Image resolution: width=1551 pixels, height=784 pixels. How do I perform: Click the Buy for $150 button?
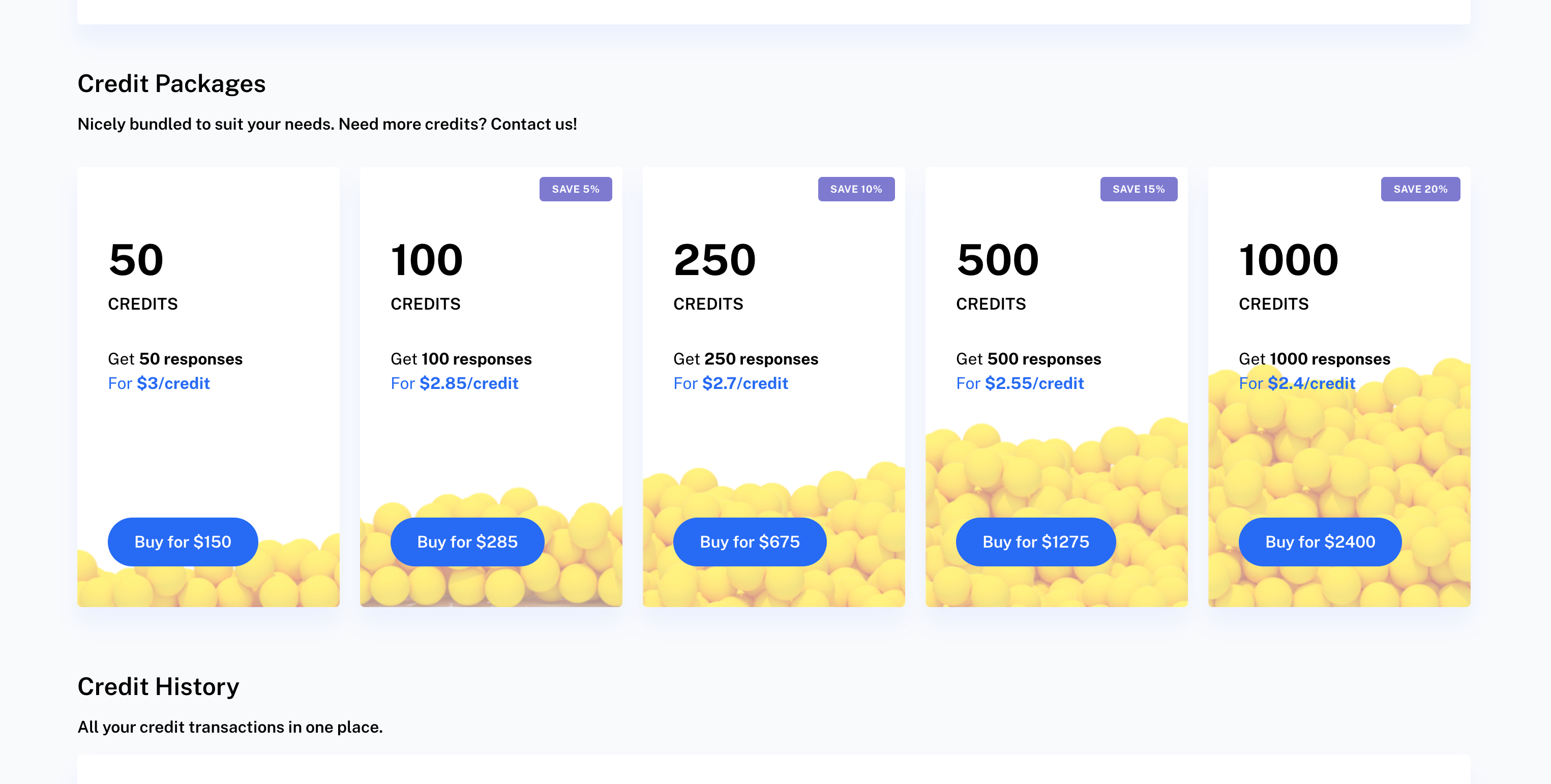click(183, 541)
